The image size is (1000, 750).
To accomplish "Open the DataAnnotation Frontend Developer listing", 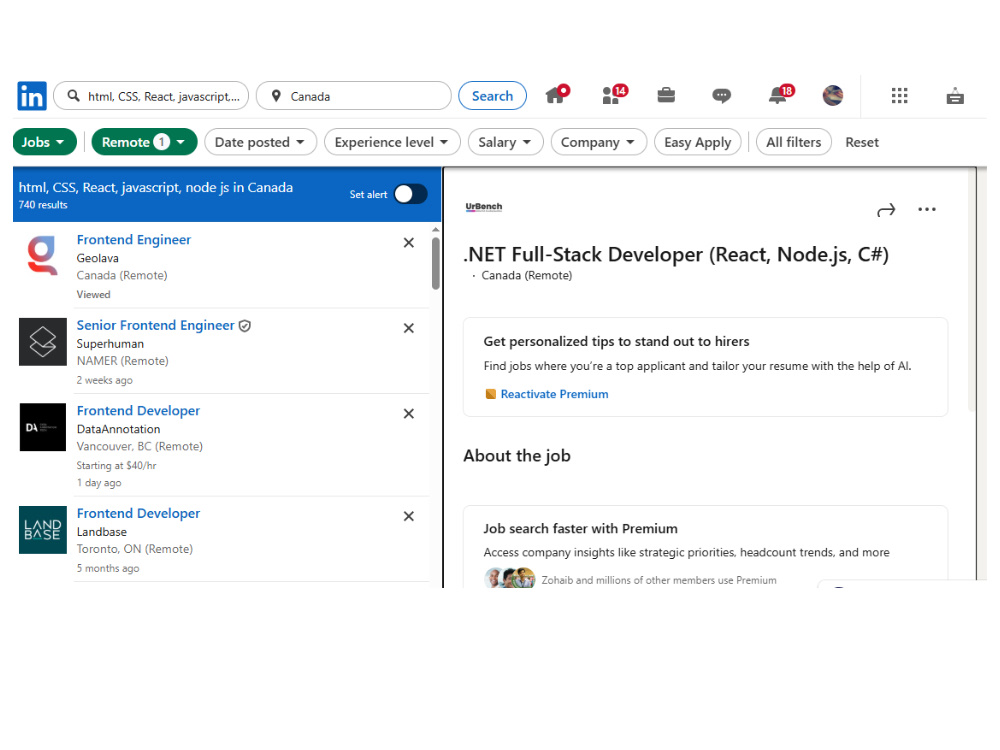I will point(138,411).
